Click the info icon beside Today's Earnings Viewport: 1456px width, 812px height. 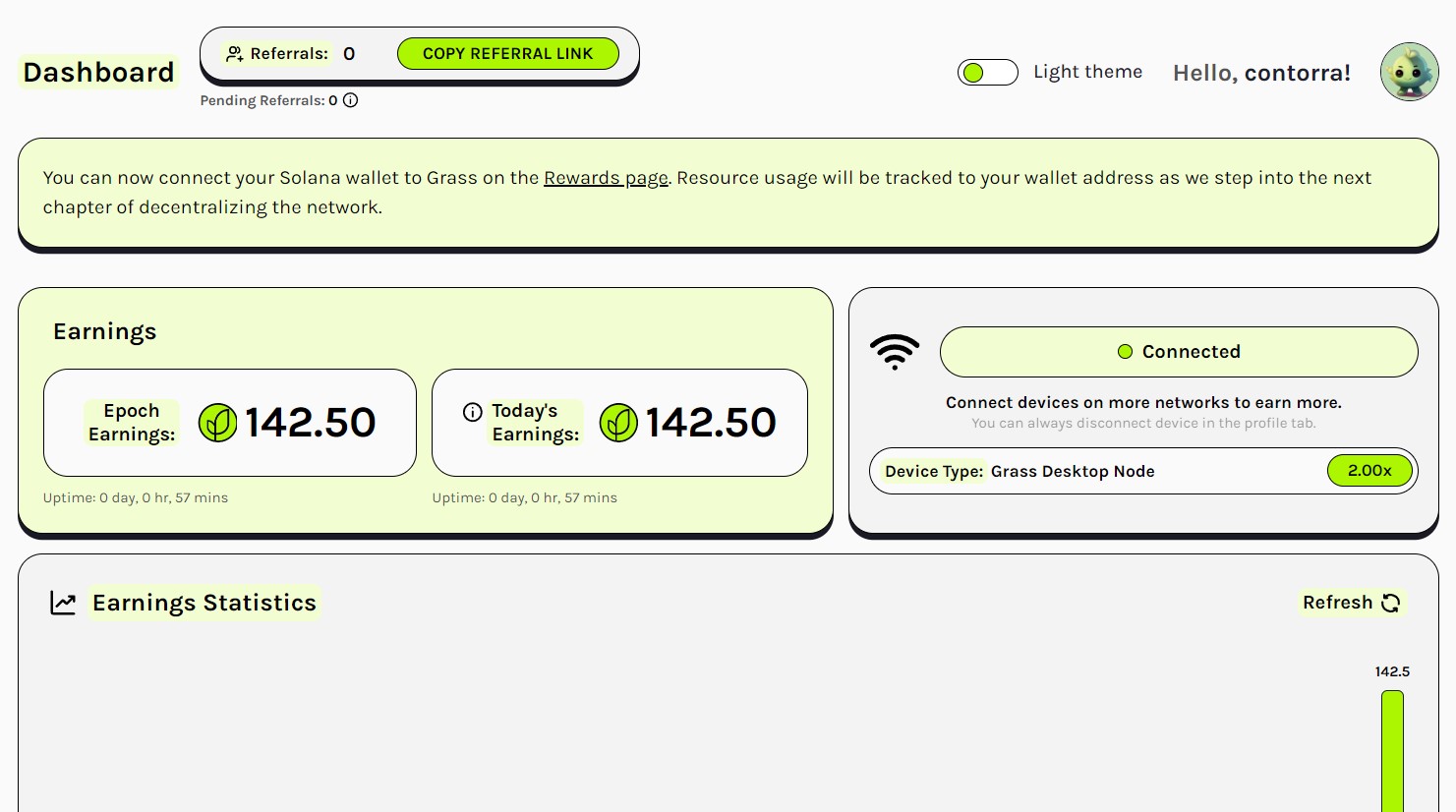pos(473,412)
